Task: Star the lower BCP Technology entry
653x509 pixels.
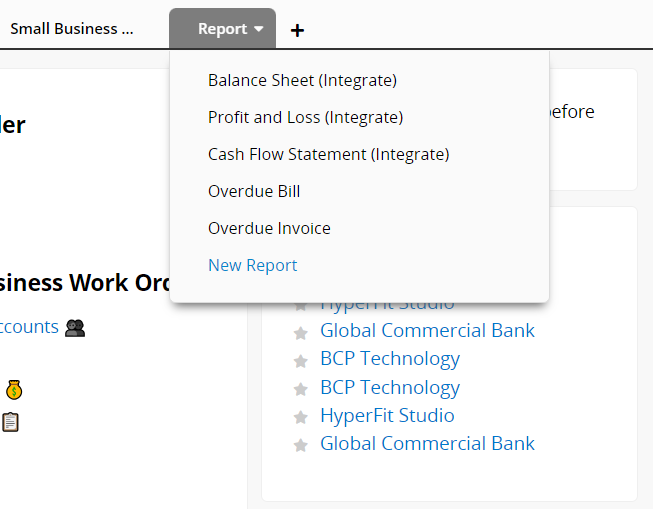Action: tap(300, 389)
